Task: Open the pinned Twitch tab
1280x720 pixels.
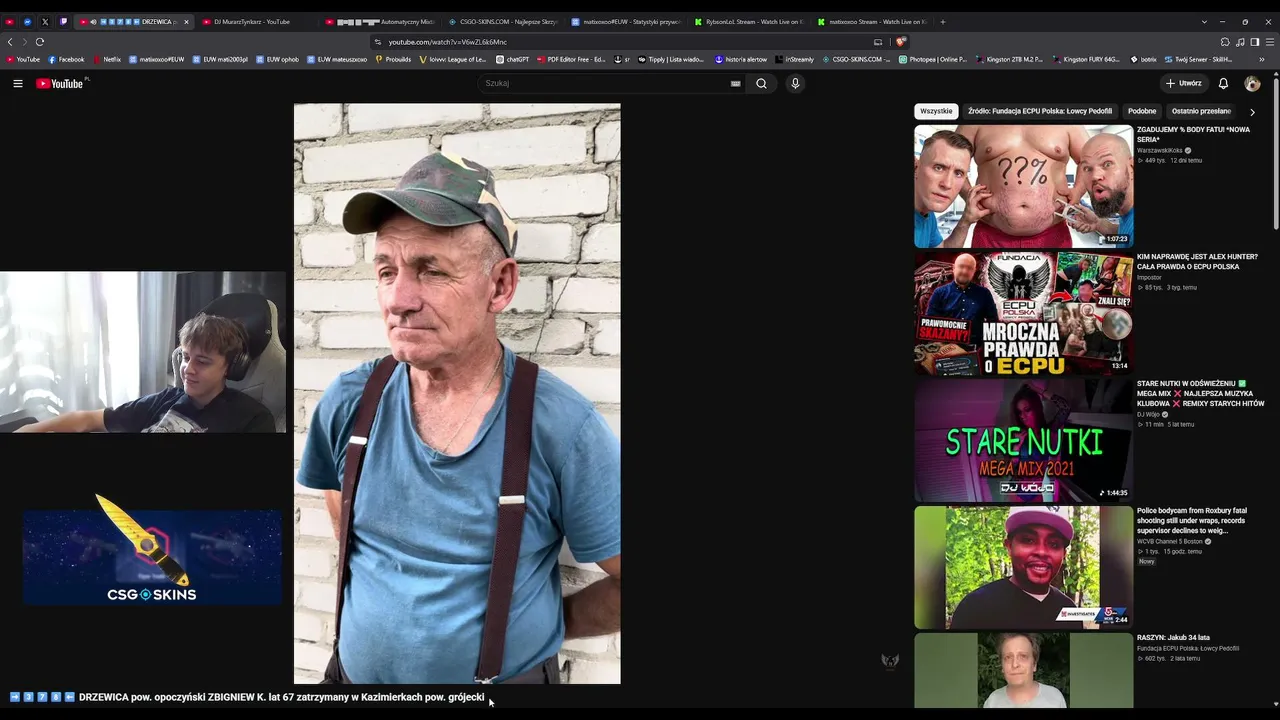Action: (x=63, y=22)
